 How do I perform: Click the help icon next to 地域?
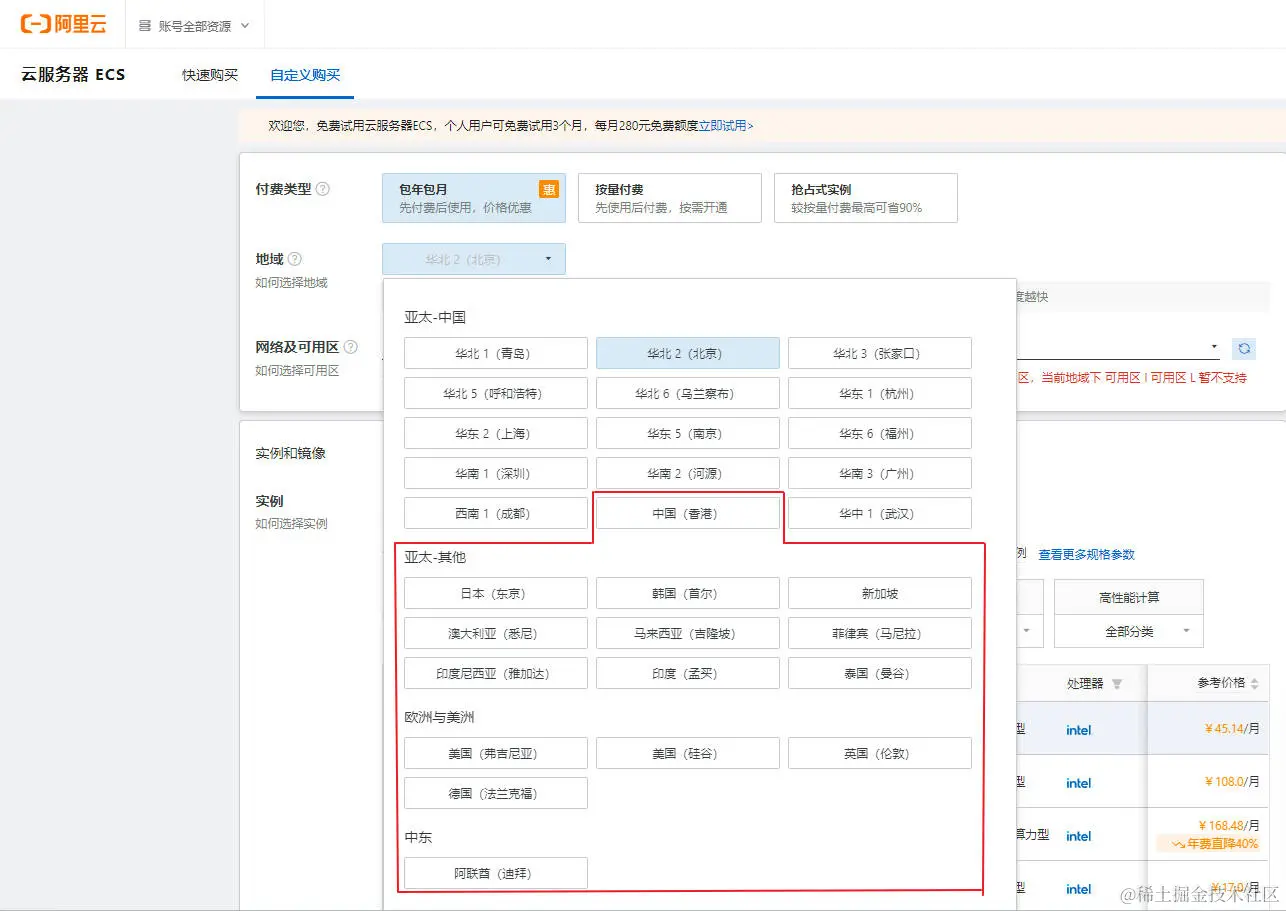(x=295, y=259)
